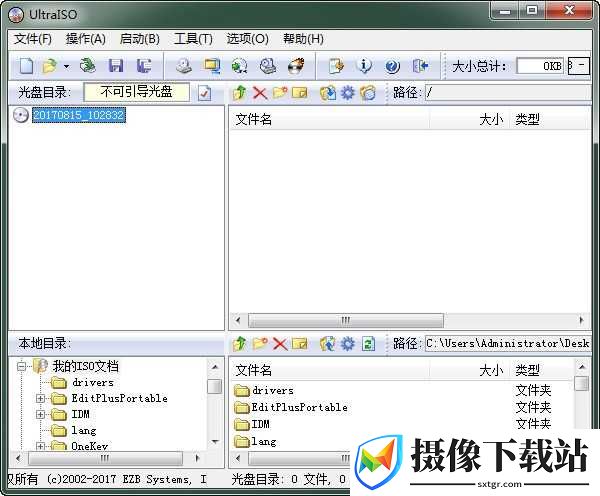Click Up folder icon in local toolbar
The image size is (600, 496).
coord(240,343)
